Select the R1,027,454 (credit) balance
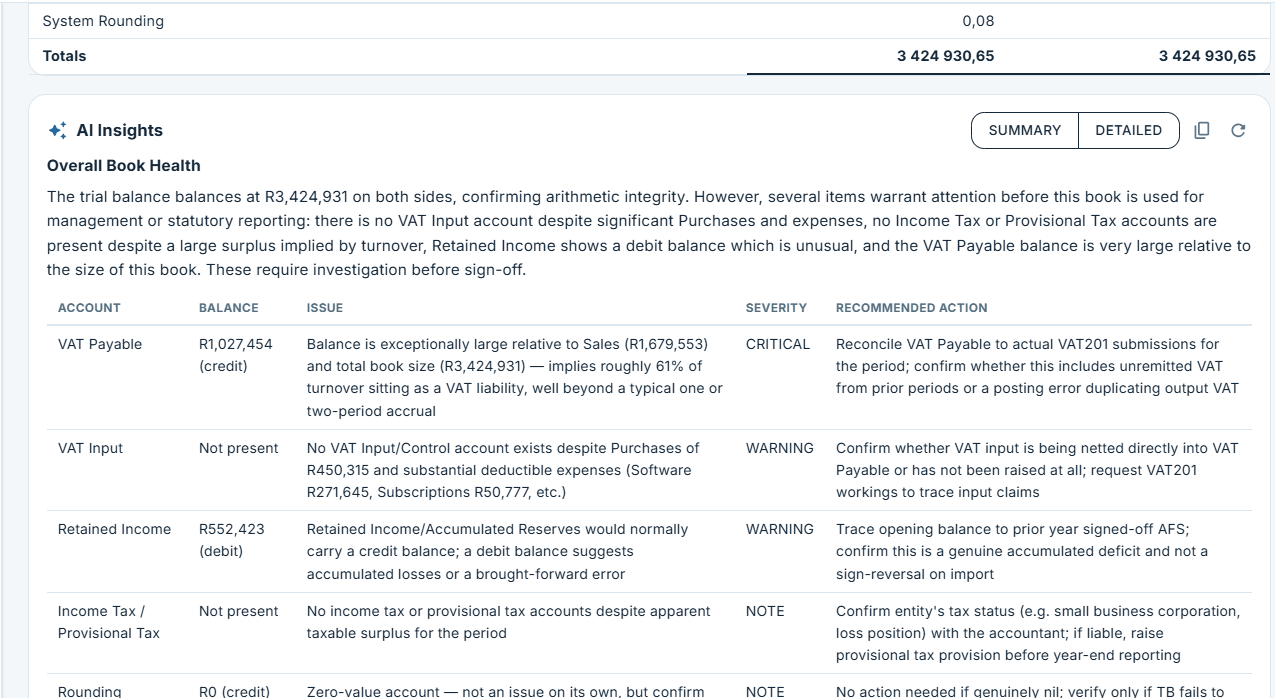1275x698 pixels. pyautogui.click(x=236, y=355)
